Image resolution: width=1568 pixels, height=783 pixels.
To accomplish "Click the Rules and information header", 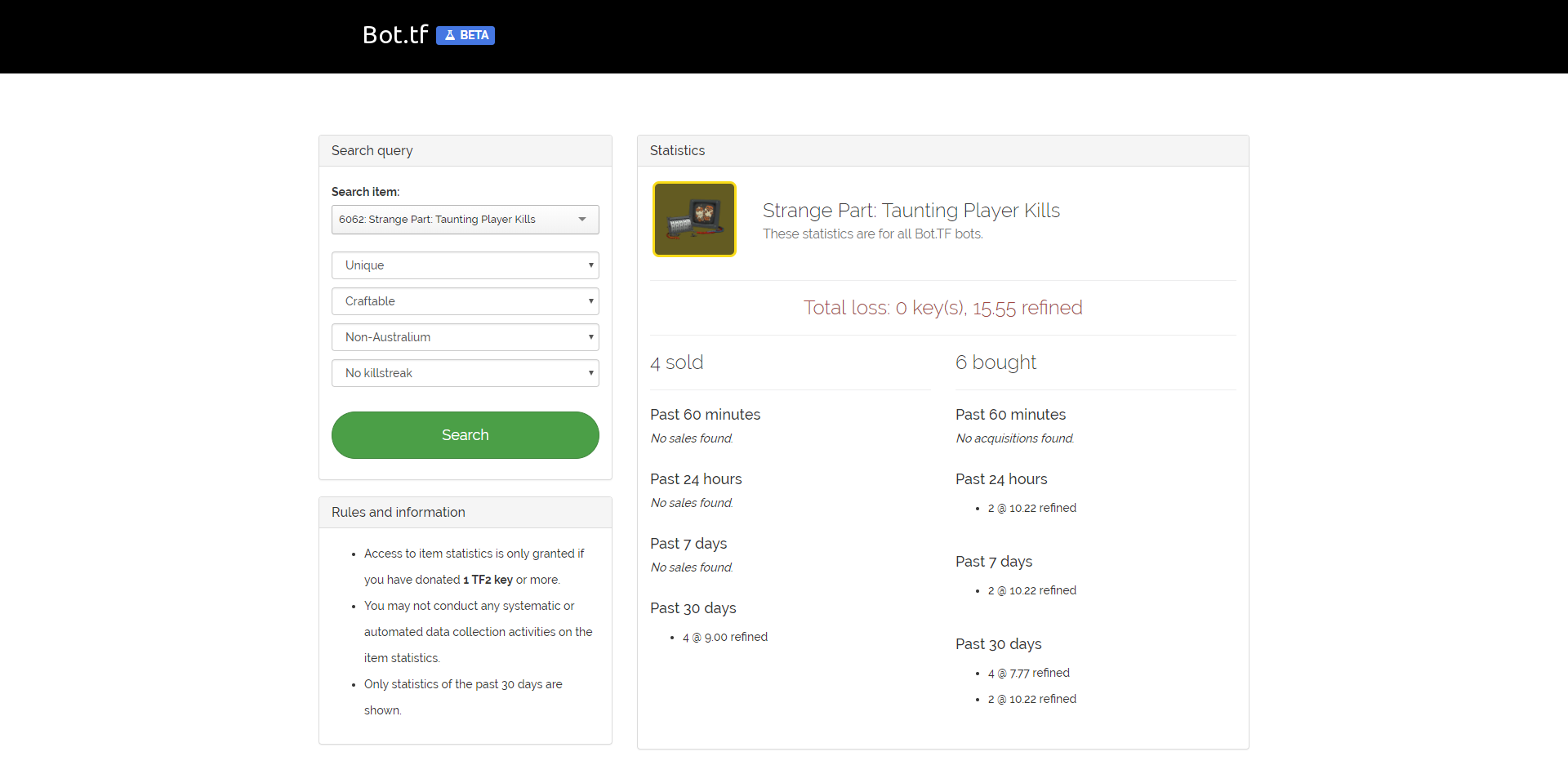I will coord(465,513).
